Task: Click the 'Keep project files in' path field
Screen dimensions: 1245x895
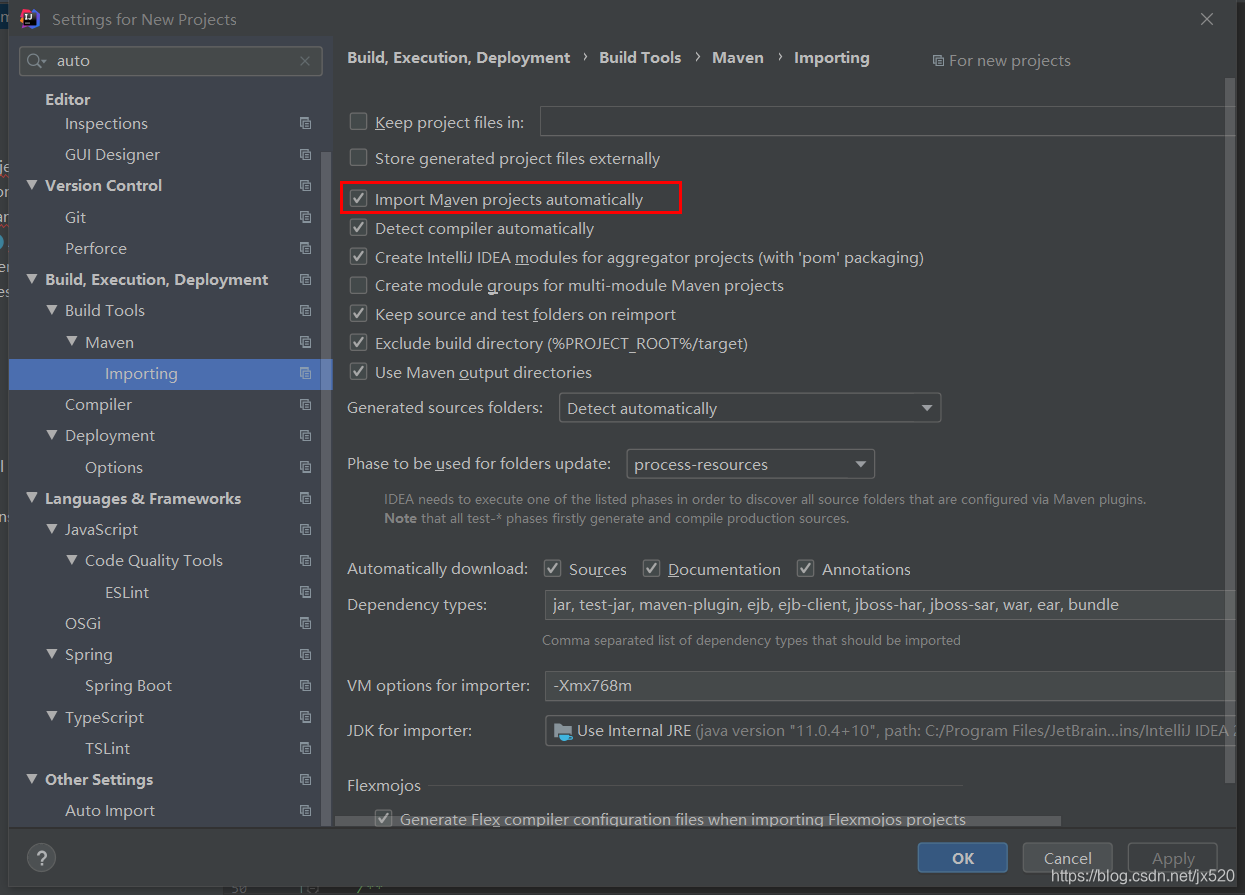Action: point(890,122)
